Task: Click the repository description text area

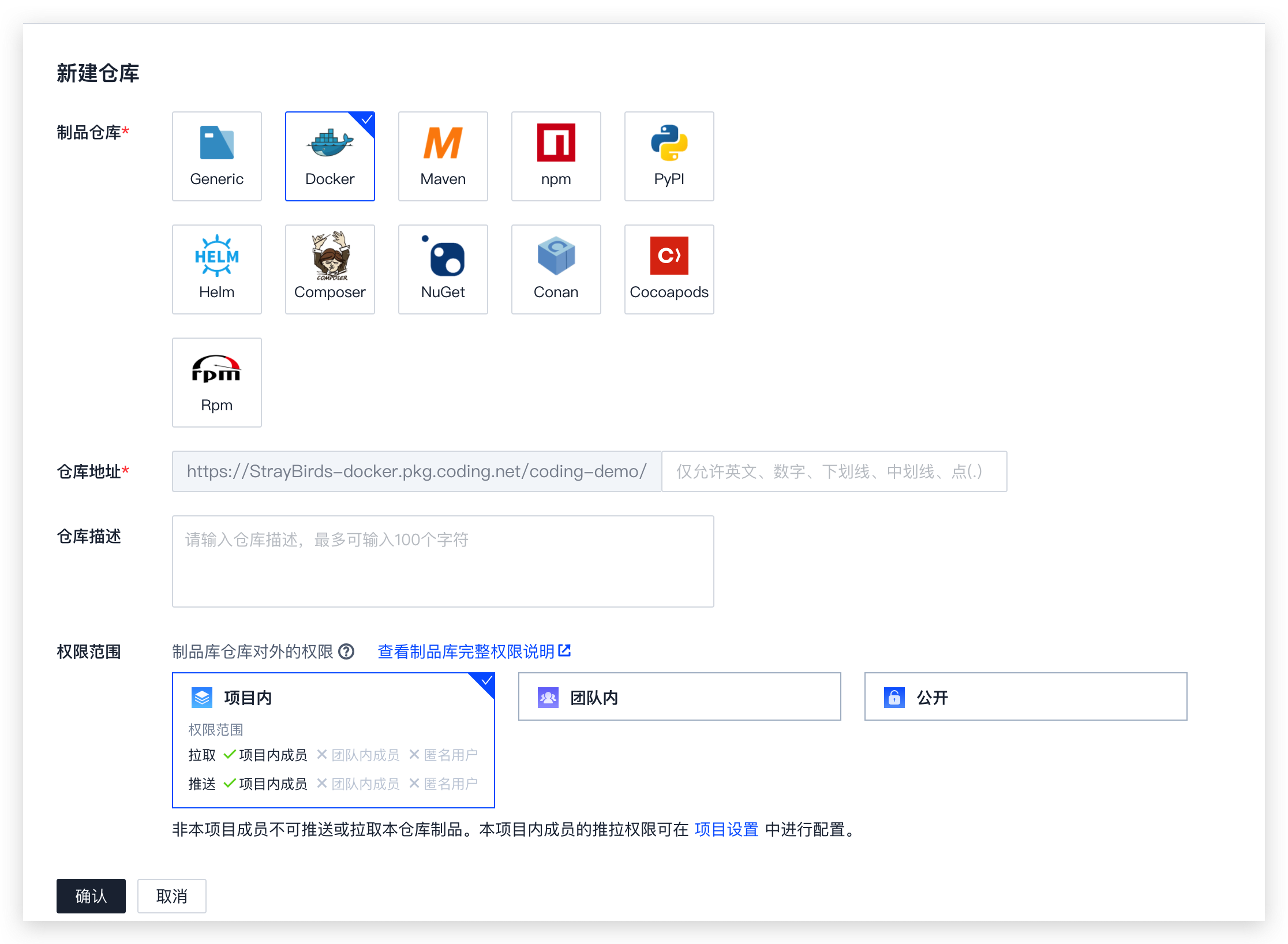Action: pos(443,561)
